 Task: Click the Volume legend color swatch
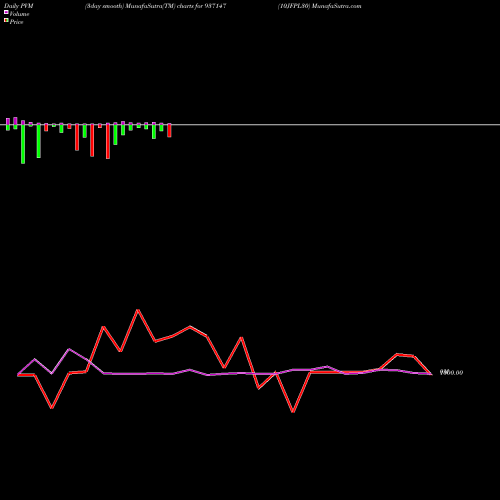click(6, 12)
